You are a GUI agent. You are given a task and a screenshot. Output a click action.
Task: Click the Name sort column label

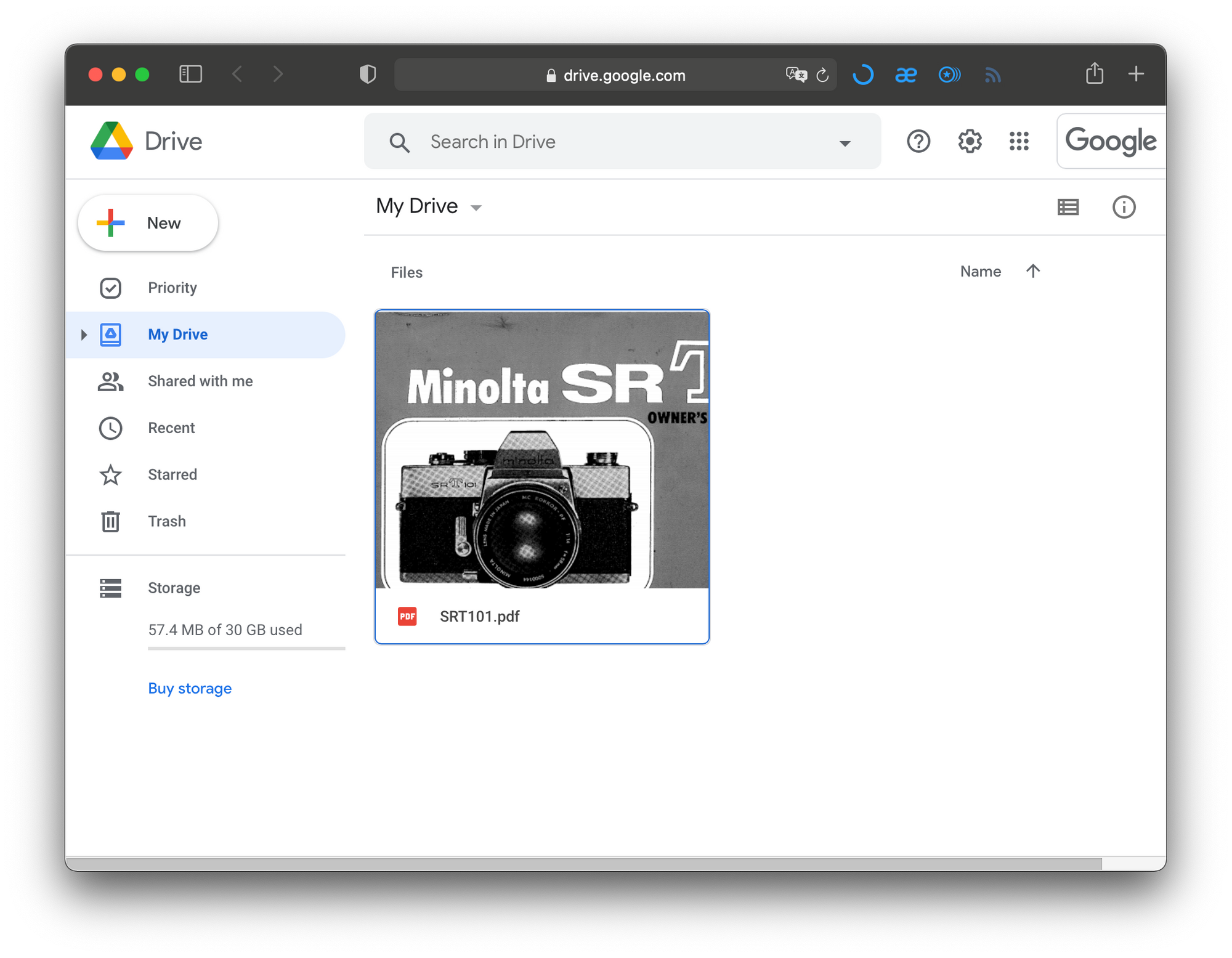(980, 271)
